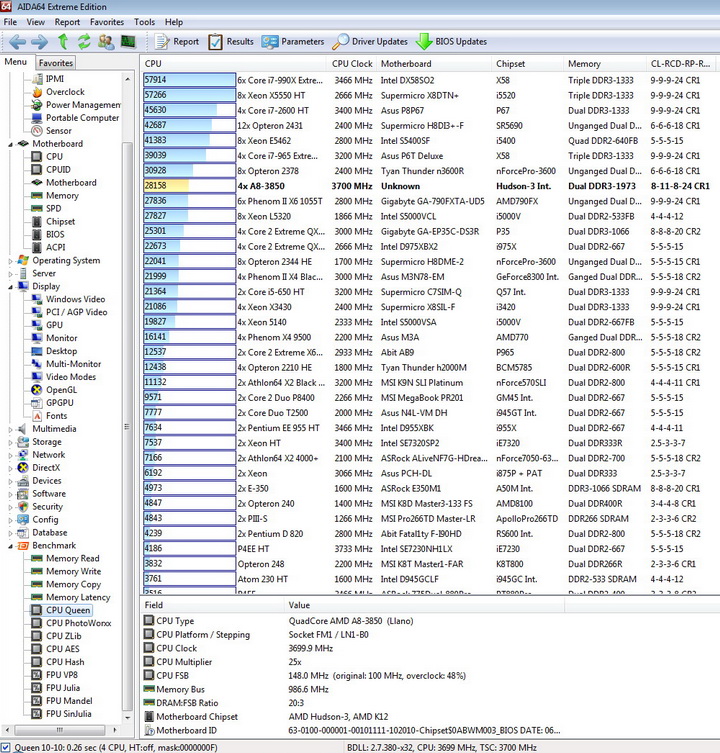Launch BIOS Updates download
Image resolution: width=720 pixels, height=753 pixels.
pos(452,42)
